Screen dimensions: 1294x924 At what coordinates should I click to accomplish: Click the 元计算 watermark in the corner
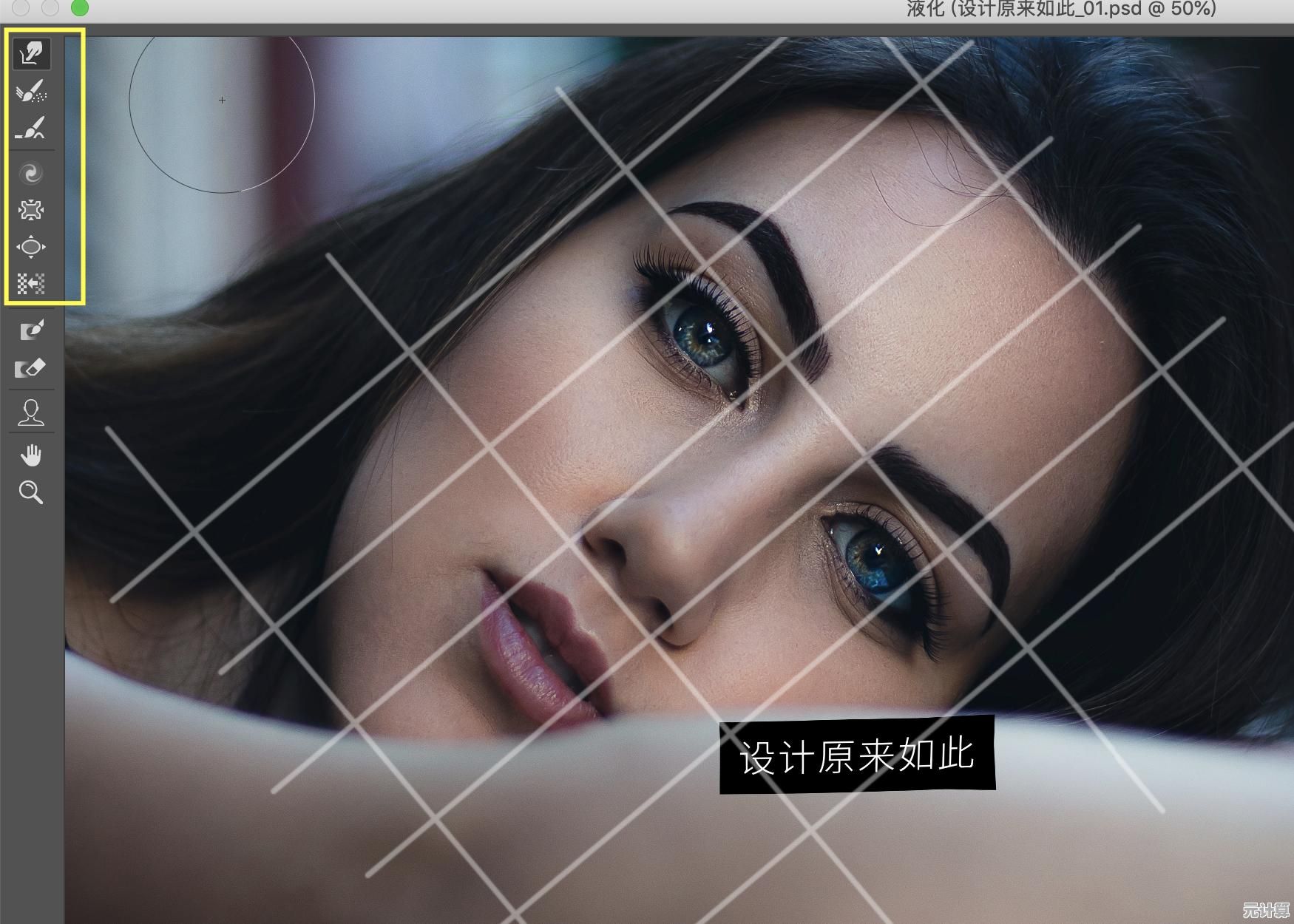(1265, 910)
